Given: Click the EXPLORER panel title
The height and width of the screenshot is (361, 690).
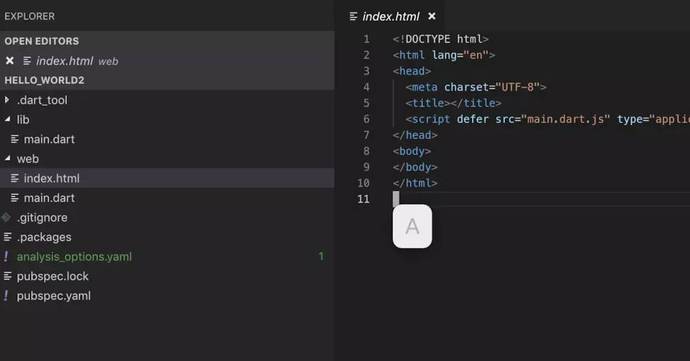Looking at the screenshot, I should point(29,16).
